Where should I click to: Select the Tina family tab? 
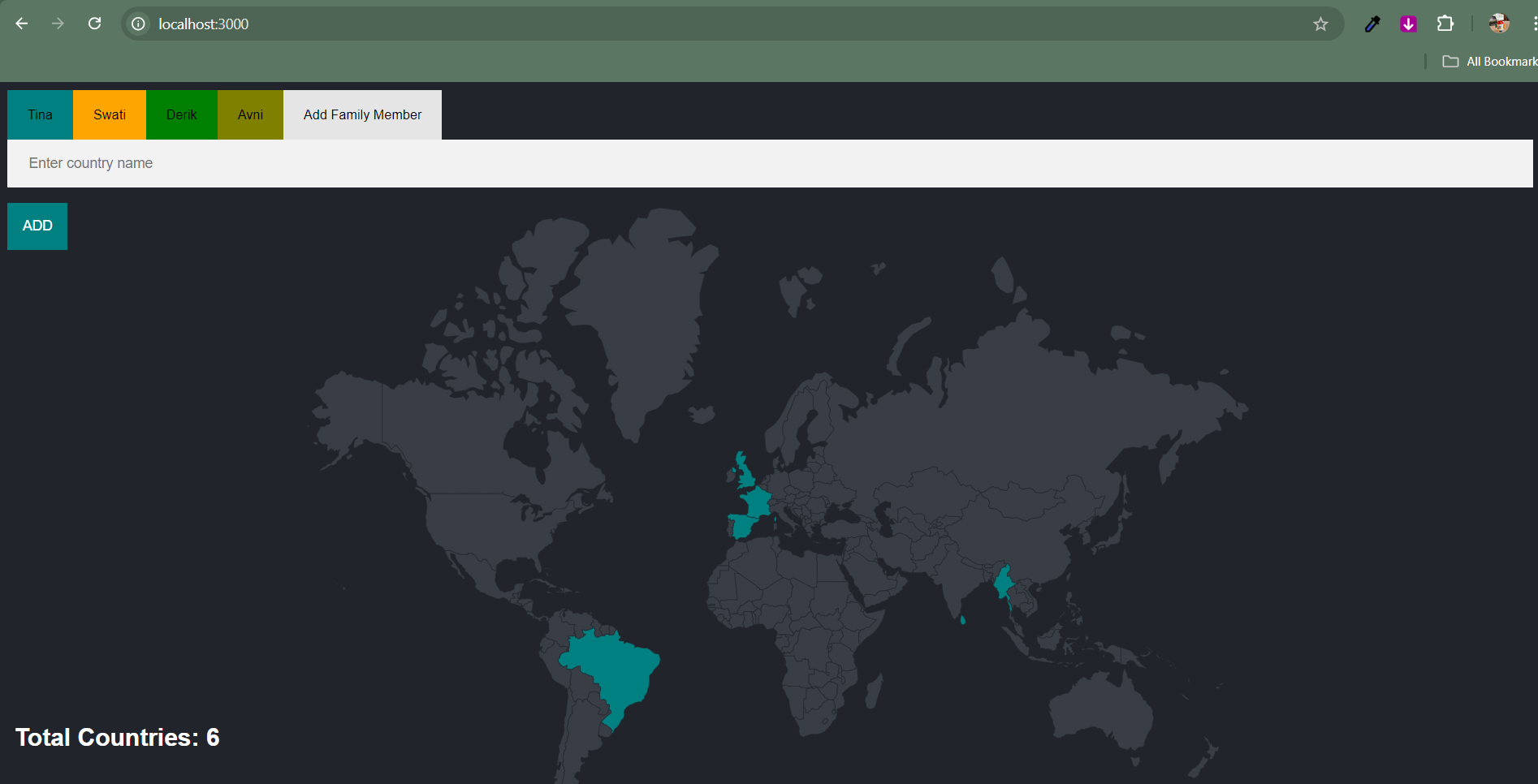click(40, 114)
